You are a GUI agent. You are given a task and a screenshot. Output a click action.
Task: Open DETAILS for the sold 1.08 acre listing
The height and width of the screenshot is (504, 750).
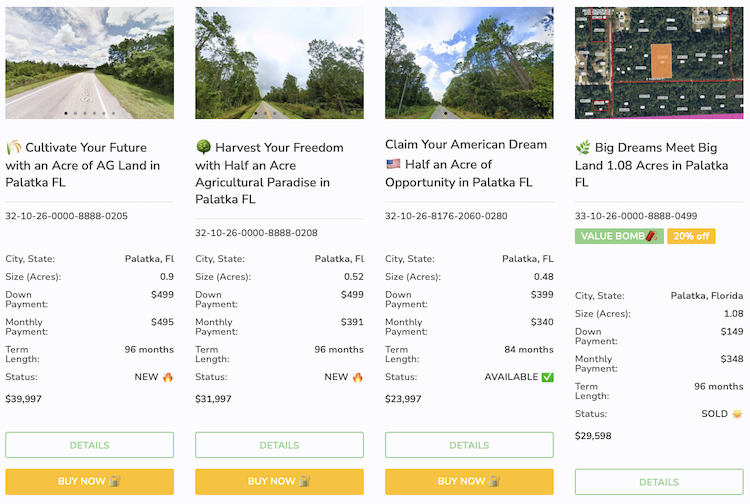coord(659,482)
